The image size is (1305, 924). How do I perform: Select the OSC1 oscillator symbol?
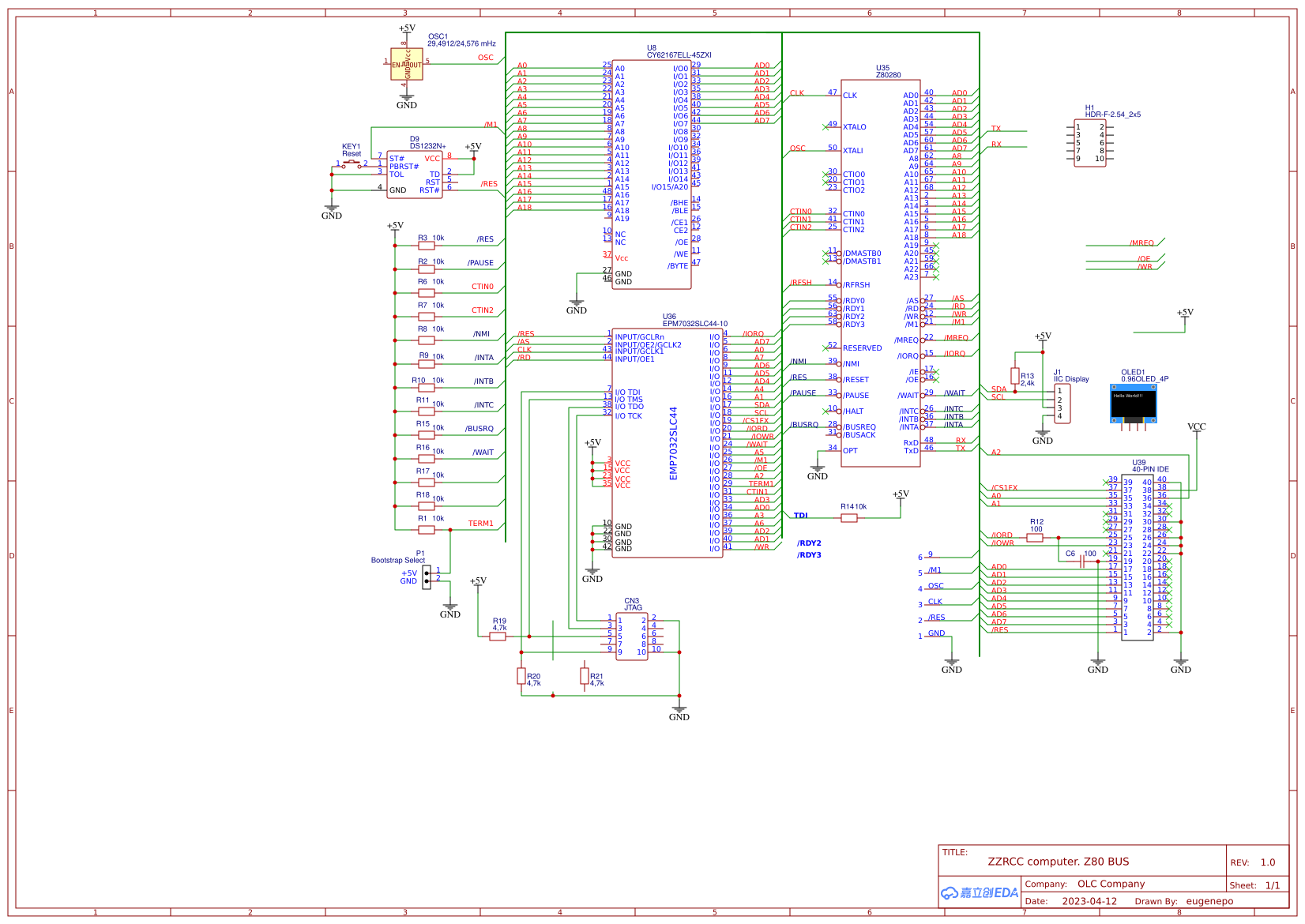click(x=407, y=65)
